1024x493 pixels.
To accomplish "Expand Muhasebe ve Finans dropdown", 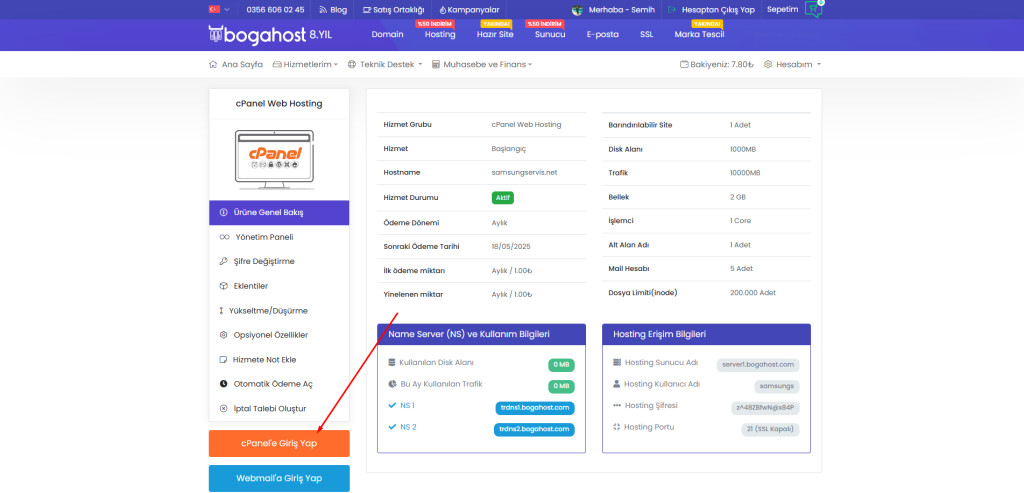I will tap(482, 65).
